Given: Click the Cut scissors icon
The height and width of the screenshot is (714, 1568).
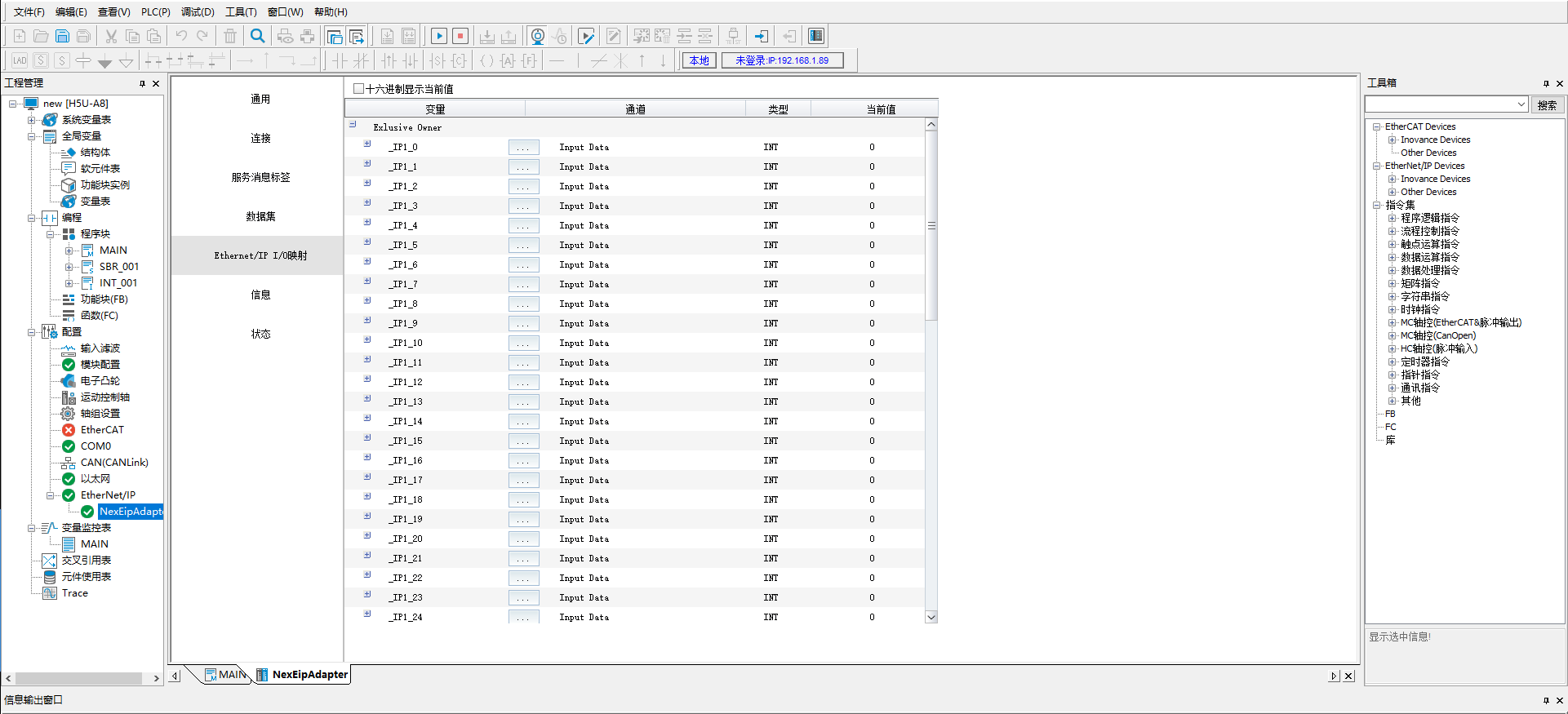Looking at the screenshot, I should tap(111, 36).
